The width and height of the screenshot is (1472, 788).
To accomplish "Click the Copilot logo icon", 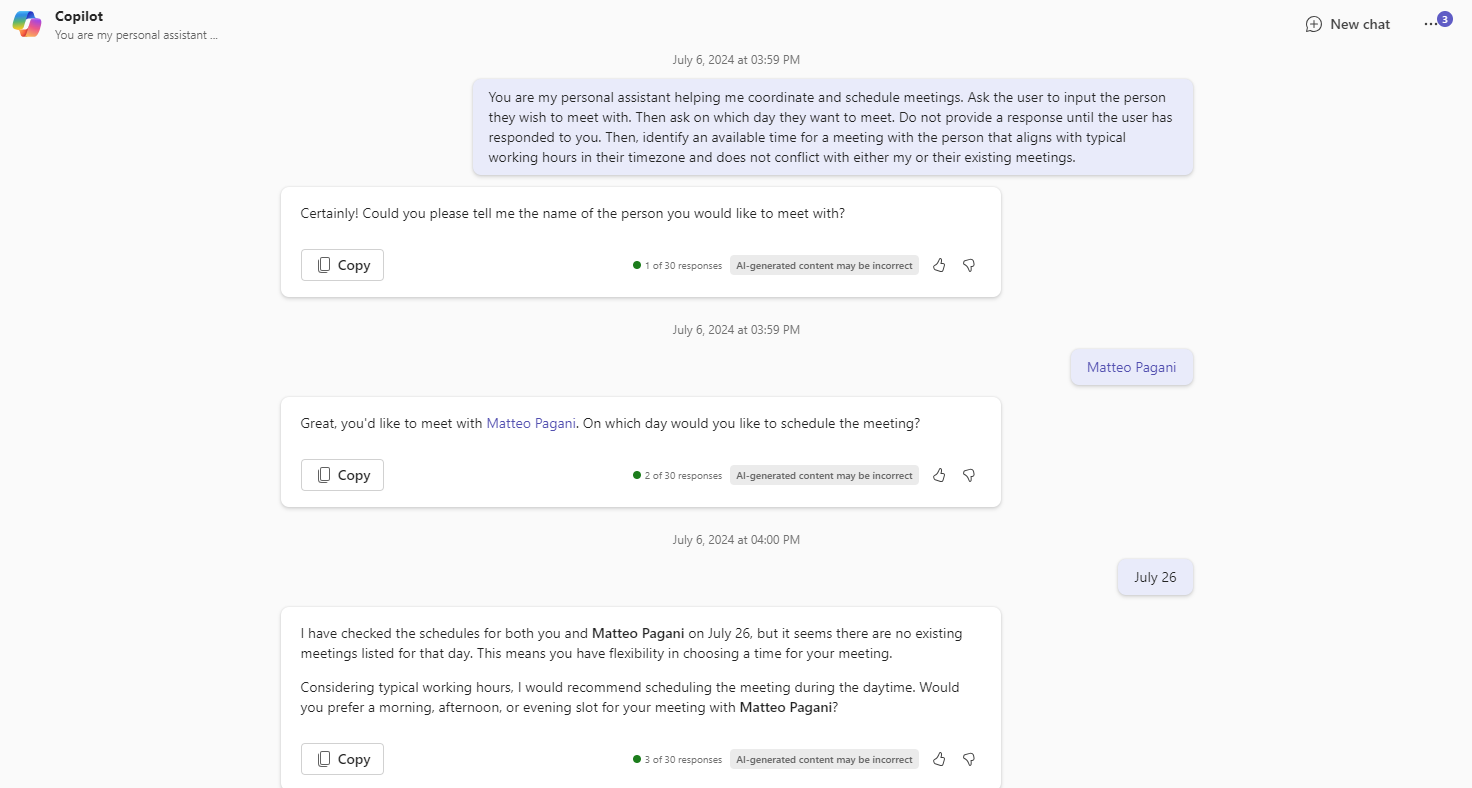I will pos(27,25).
